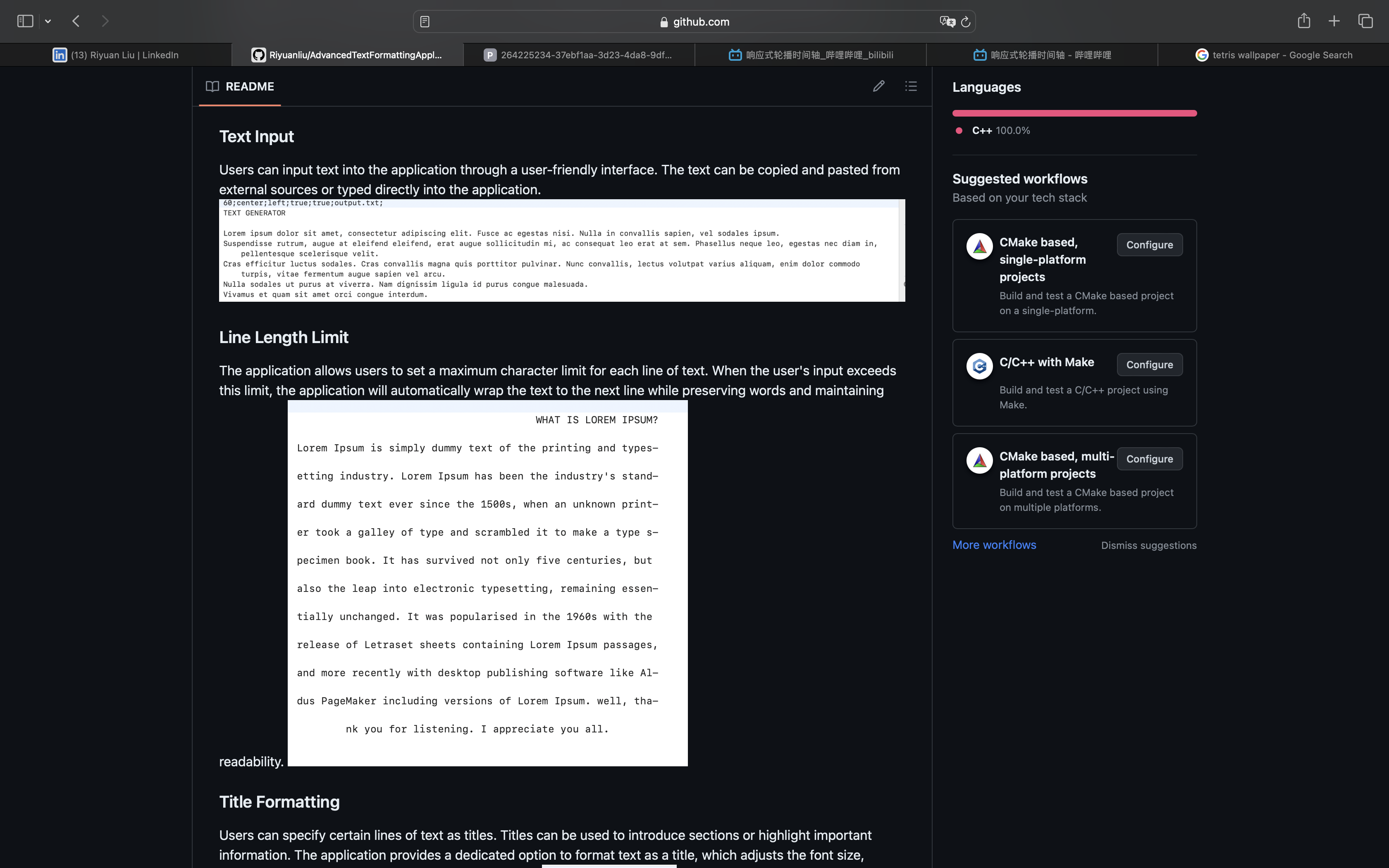This screenshot has height=868, width=1389.
Task: Switch to the LinkedIn Riyuan Liu tab
Action: (116, 55)
